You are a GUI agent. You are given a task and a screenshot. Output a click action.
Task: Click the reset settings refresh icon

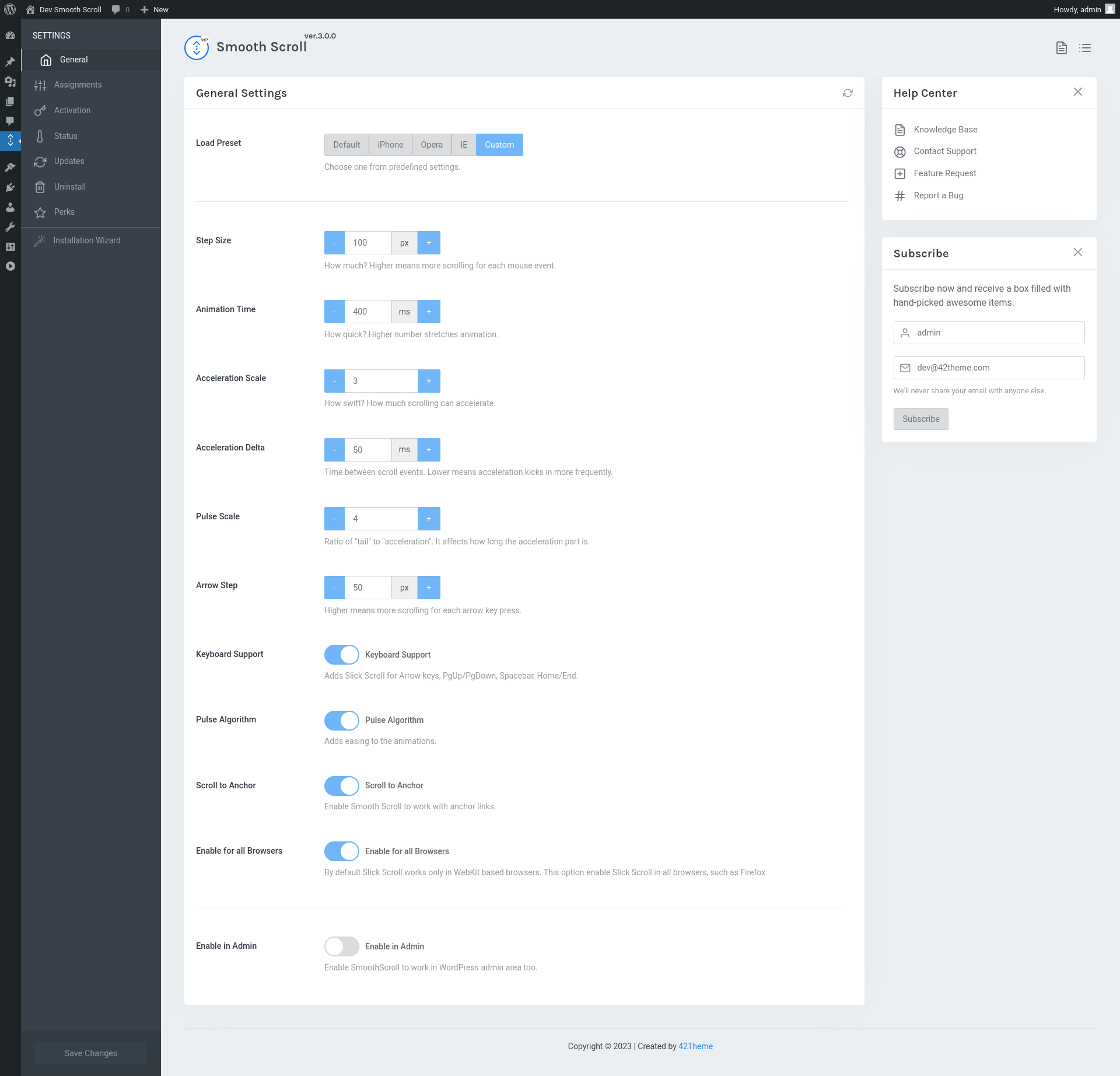(x=848, y=93)
